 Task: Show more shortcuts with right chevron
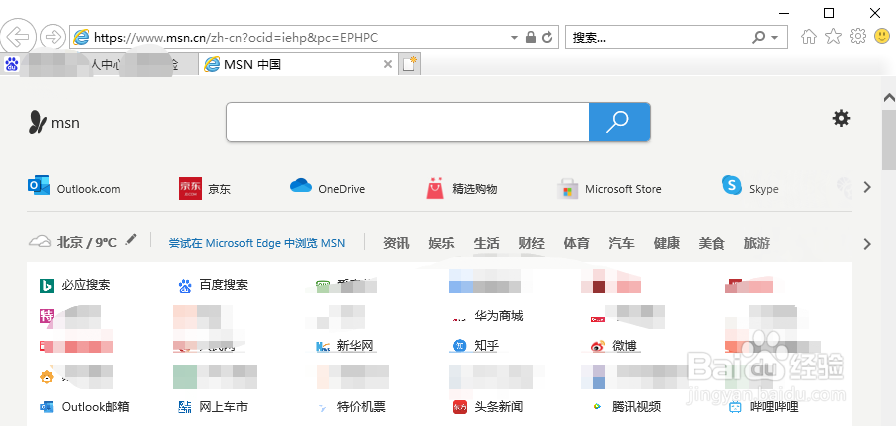tap(867, 187)
